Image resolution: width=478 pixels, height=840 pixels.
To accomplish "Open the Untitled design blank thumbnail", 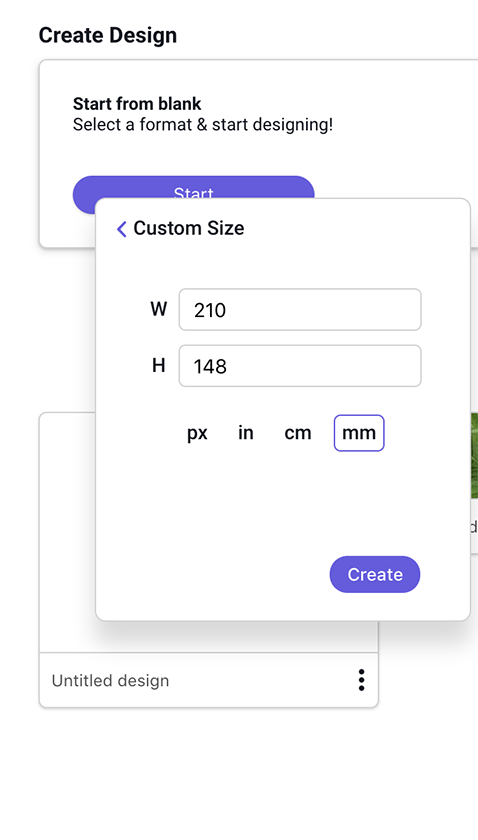I will (x=68, y=532).
